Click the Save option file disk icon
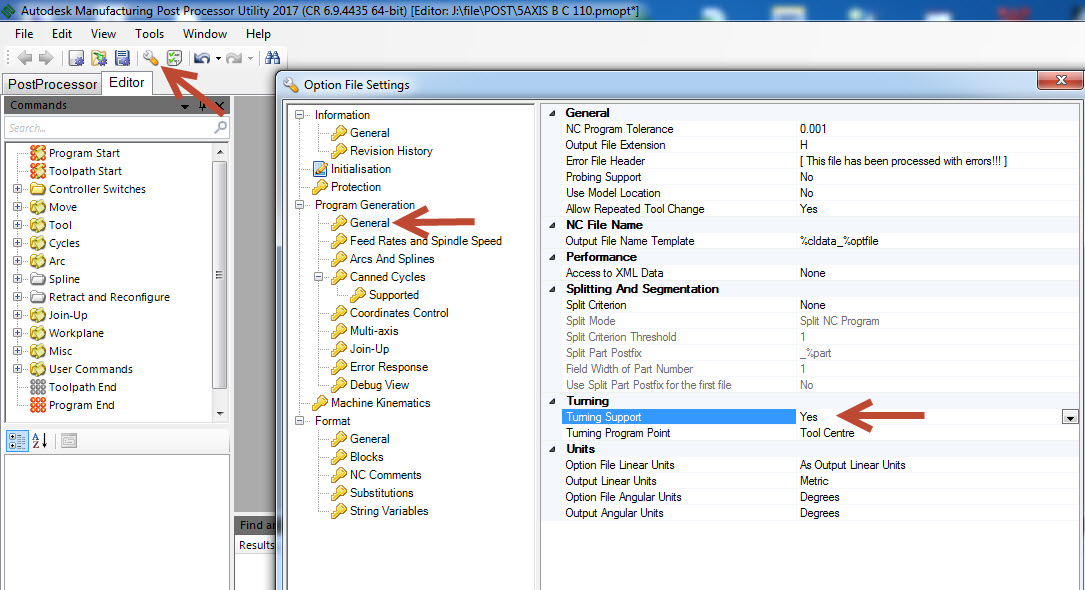The width and height of the screenshot is (1085, 590). [122, 58]
